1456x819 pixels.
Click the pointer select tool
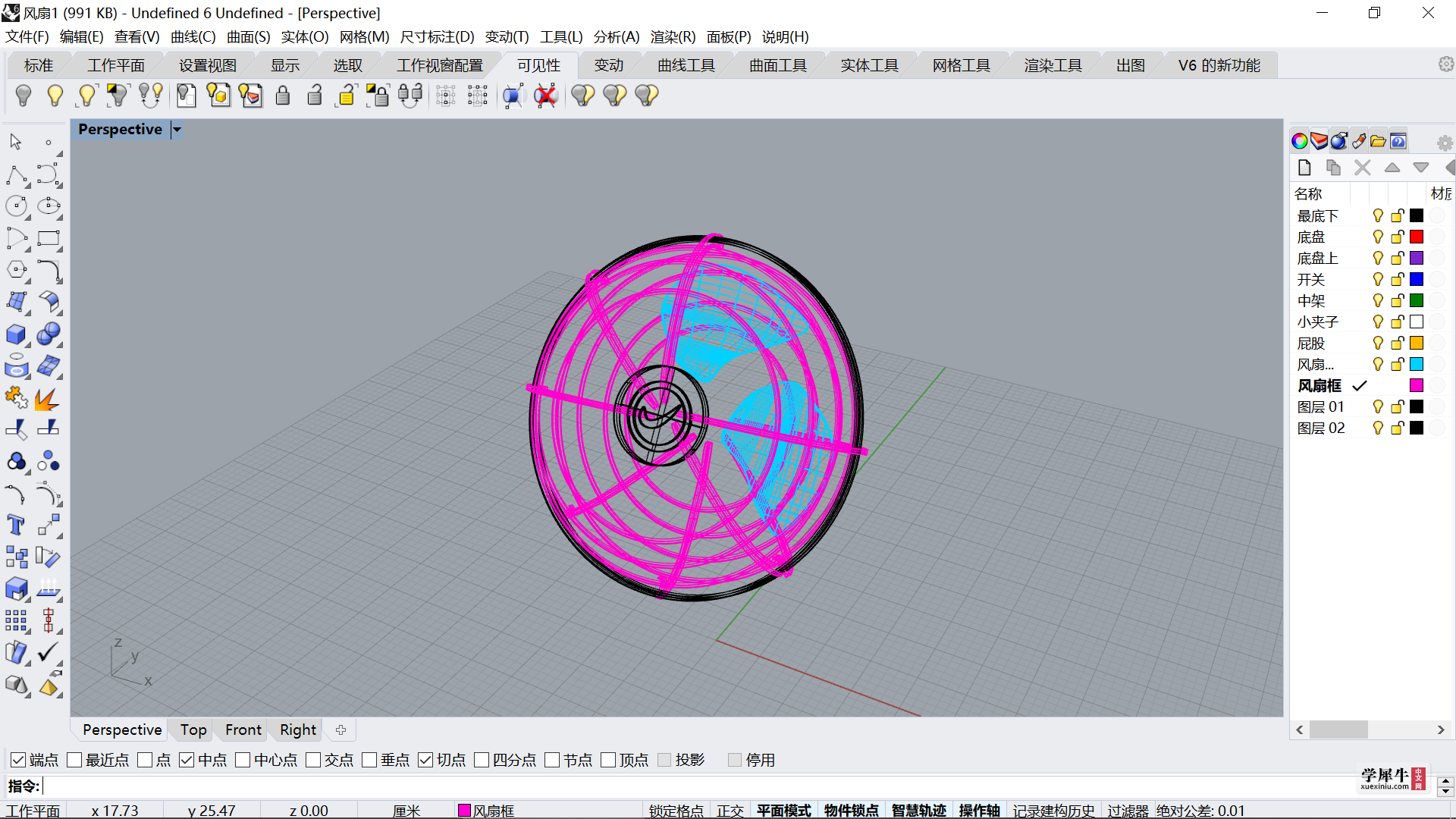point(17,142)
